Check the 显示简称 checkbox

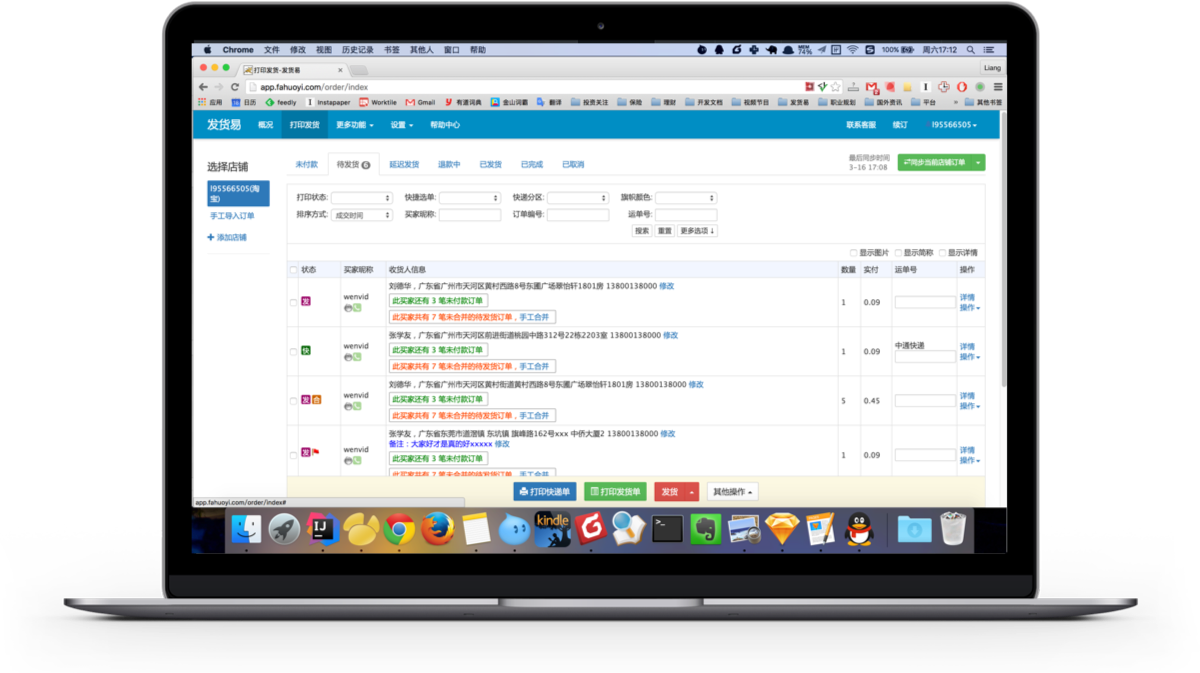point(898,253)
